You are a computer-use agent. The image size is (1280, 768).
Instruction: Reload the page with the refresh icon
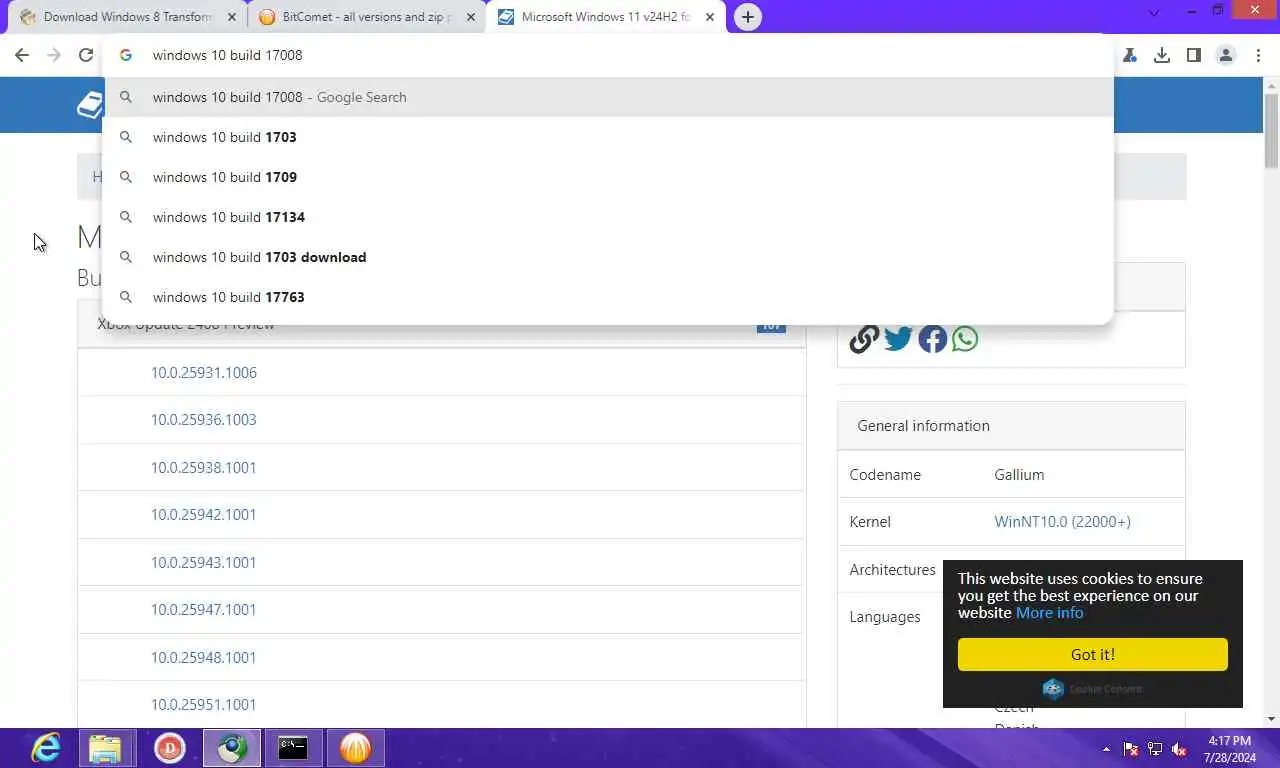coord(86,55)
